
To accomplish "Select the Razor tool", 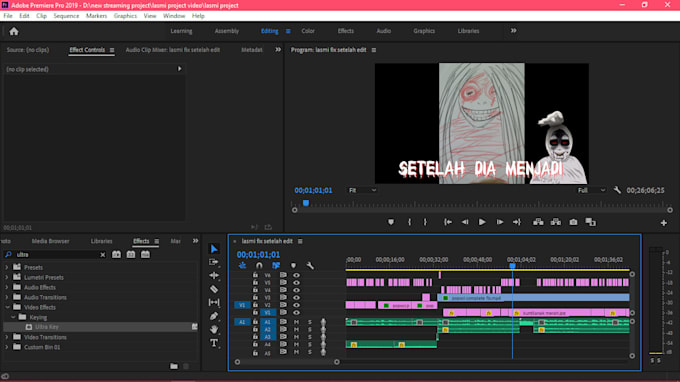I will point(214,289).
